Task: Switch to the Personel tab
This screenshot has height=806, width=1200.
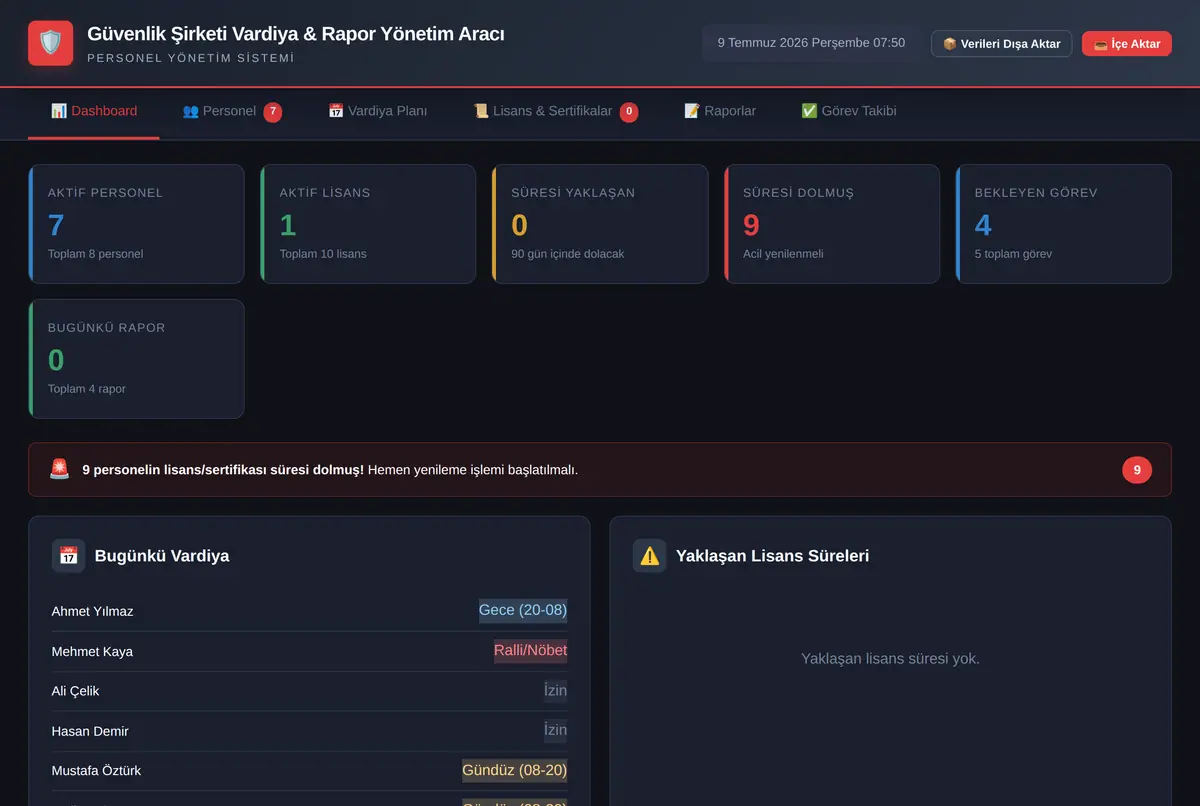Action: pyautogui.click(x=232, y=112)
